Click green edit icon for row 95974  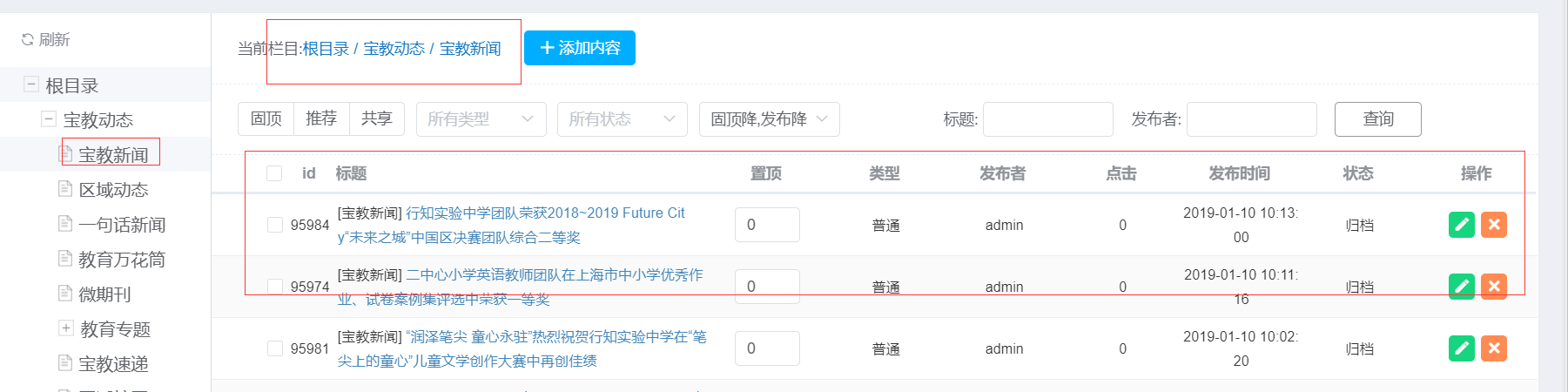1462,287
